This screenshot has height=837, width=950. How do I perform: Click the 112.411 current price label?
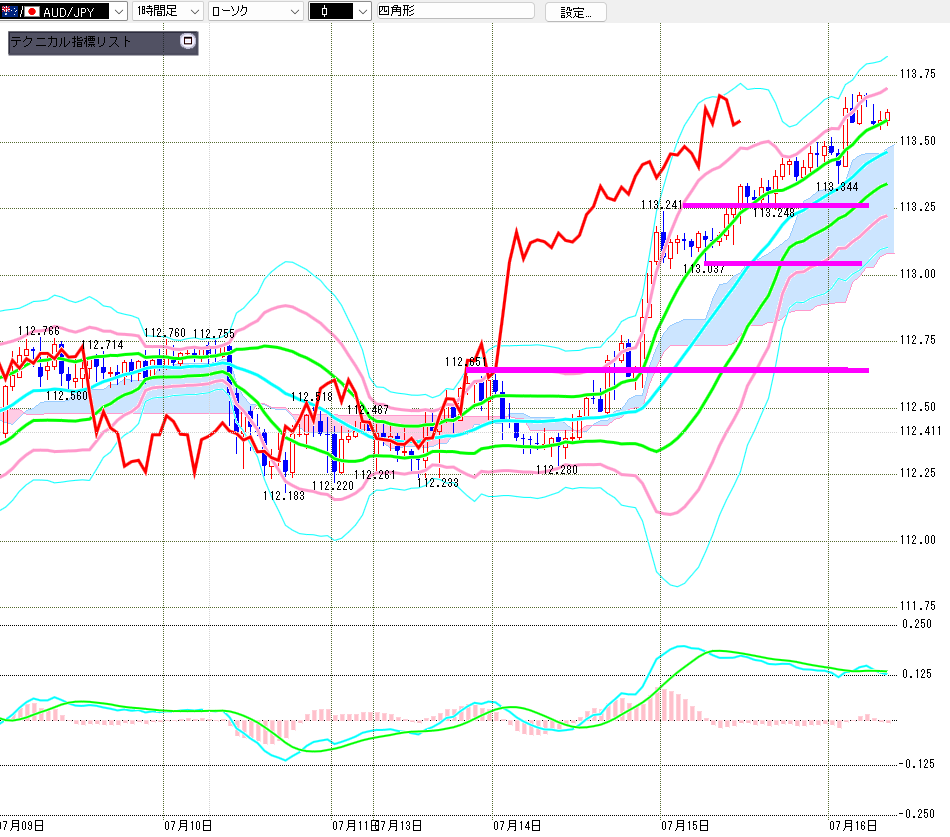[920, 431]
